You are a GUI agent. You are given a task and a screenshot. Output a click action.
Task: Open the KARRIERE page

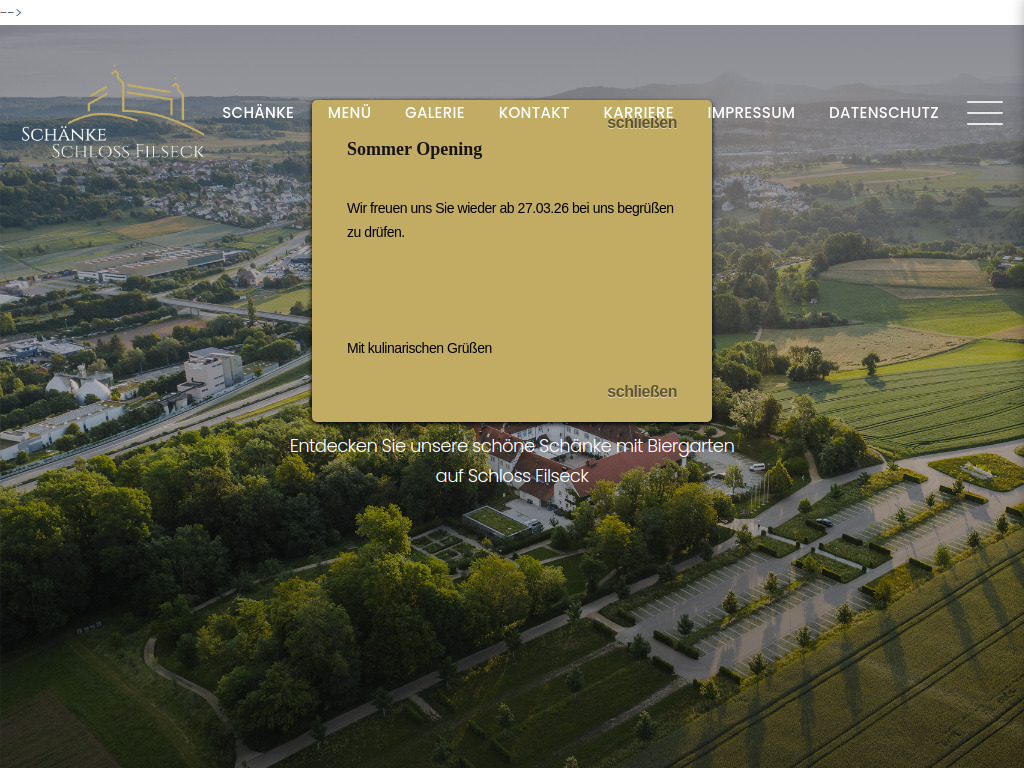[x=638, y=113]
